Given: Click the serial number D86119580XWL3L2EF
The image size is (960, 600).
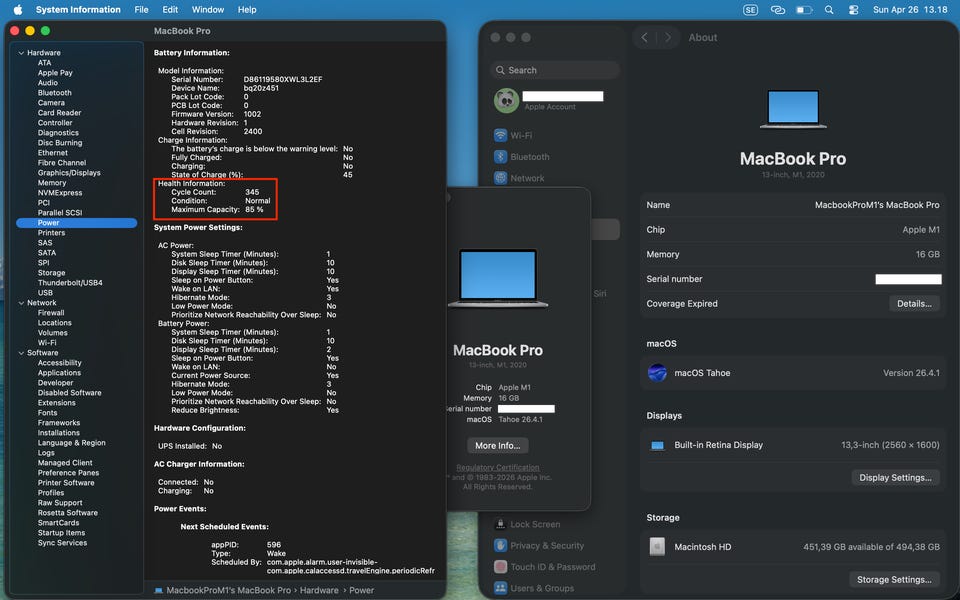Looking at the screenshot, I should (x=283, y=80).
